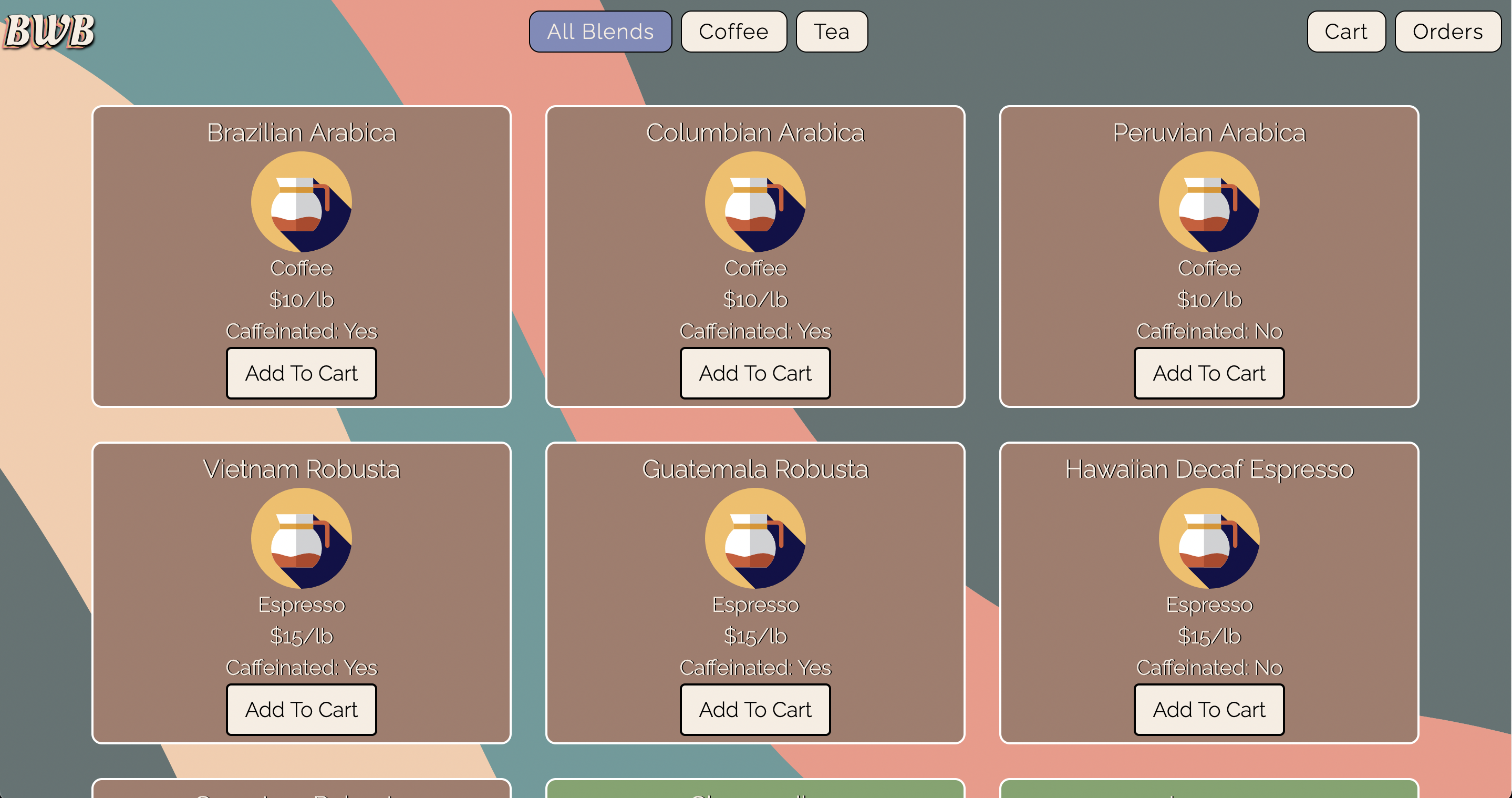Add Vietnam Robusta to cart
The image size is (1512, 798).
(301, 710)
